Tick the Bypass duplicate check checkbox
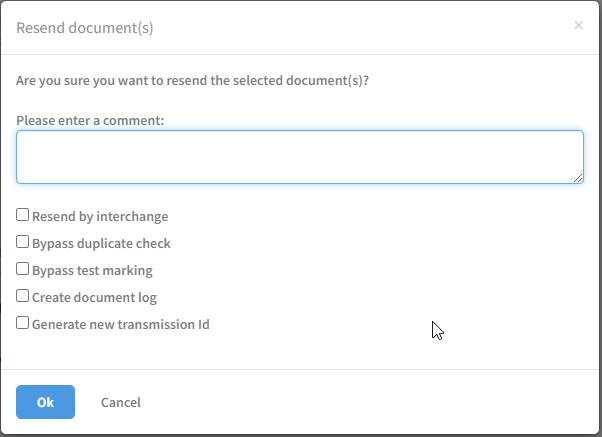The height and width of the screenshot is (437, 602). (x=23, y=242)
